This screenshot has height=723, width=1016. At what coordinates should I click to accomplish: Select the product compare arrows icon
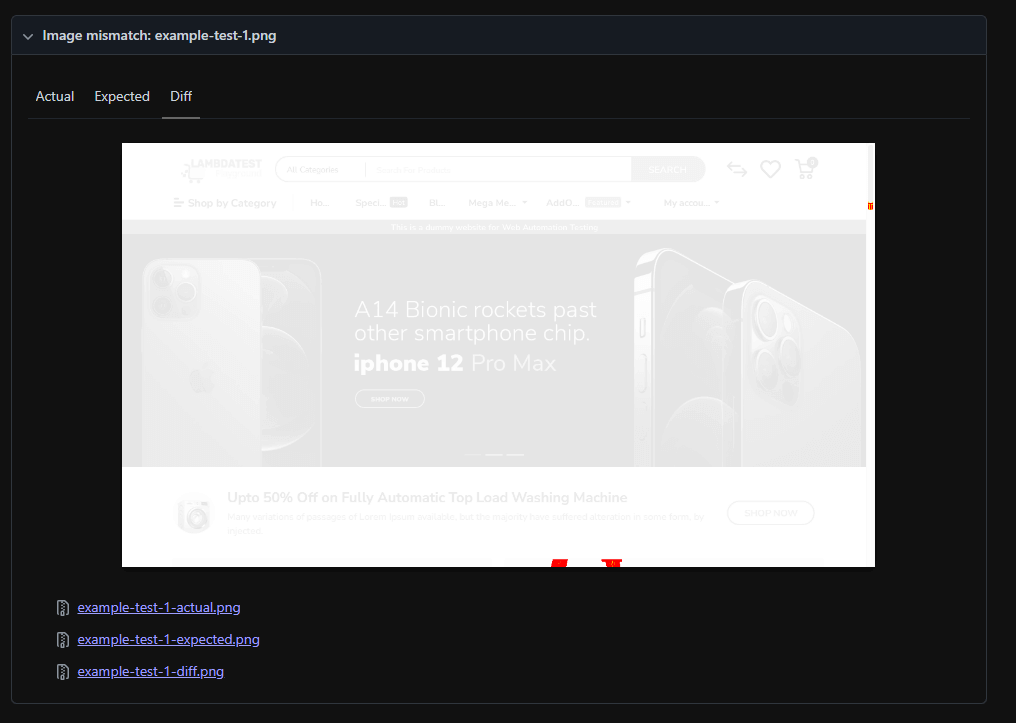point(736,169)
